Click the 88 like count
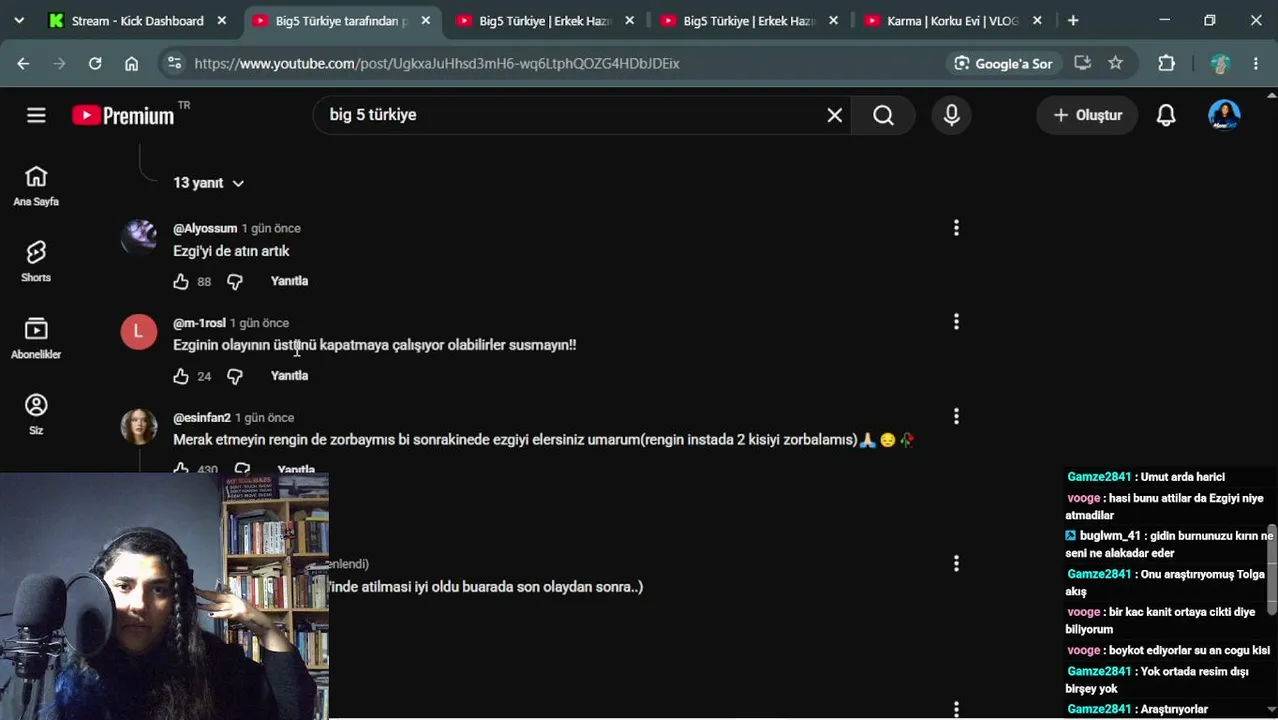 (204, 282)
